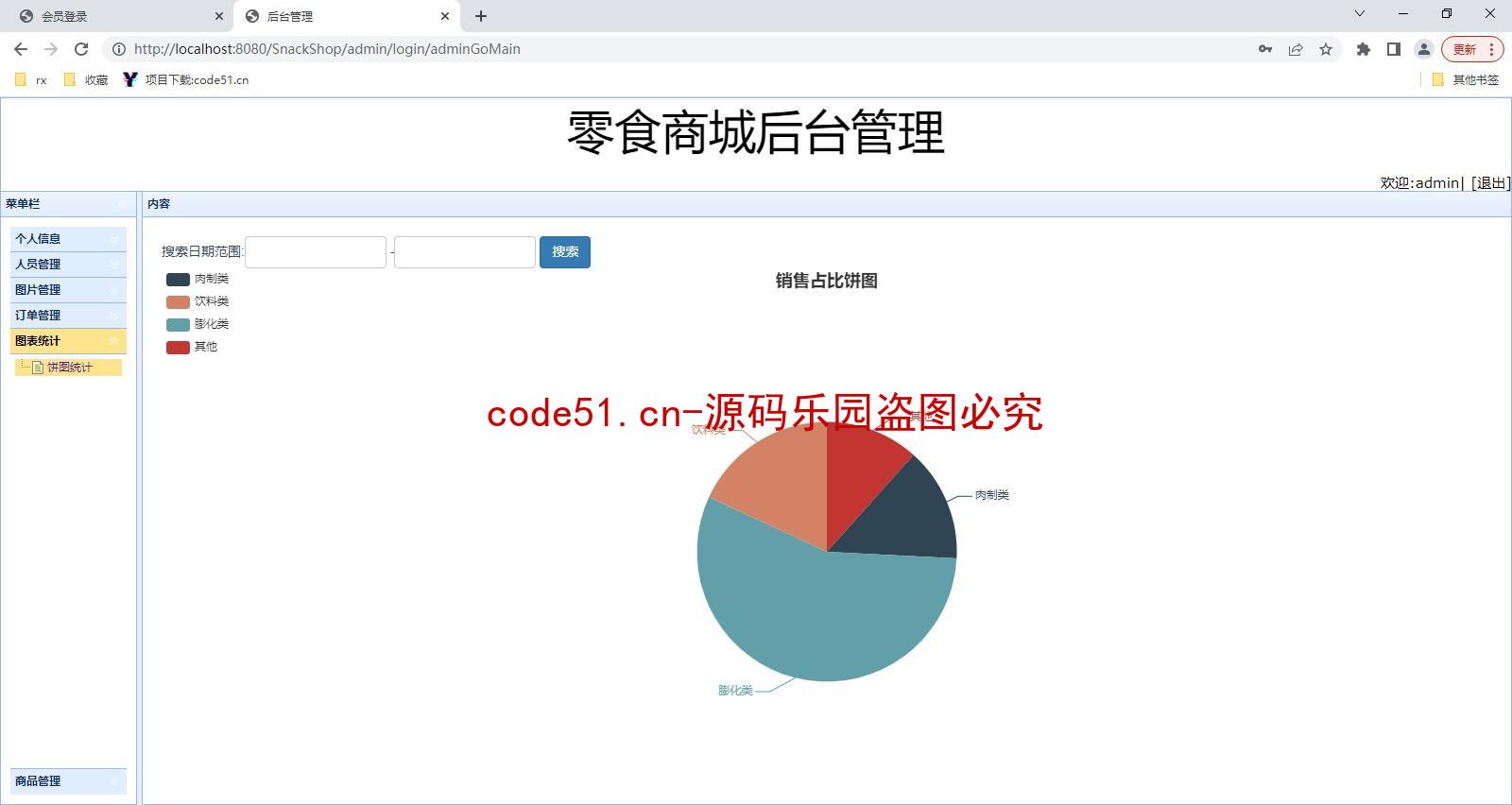
Task: Click the blue 搜索 button
Action: pyautogui.click(x=565, y=252)
